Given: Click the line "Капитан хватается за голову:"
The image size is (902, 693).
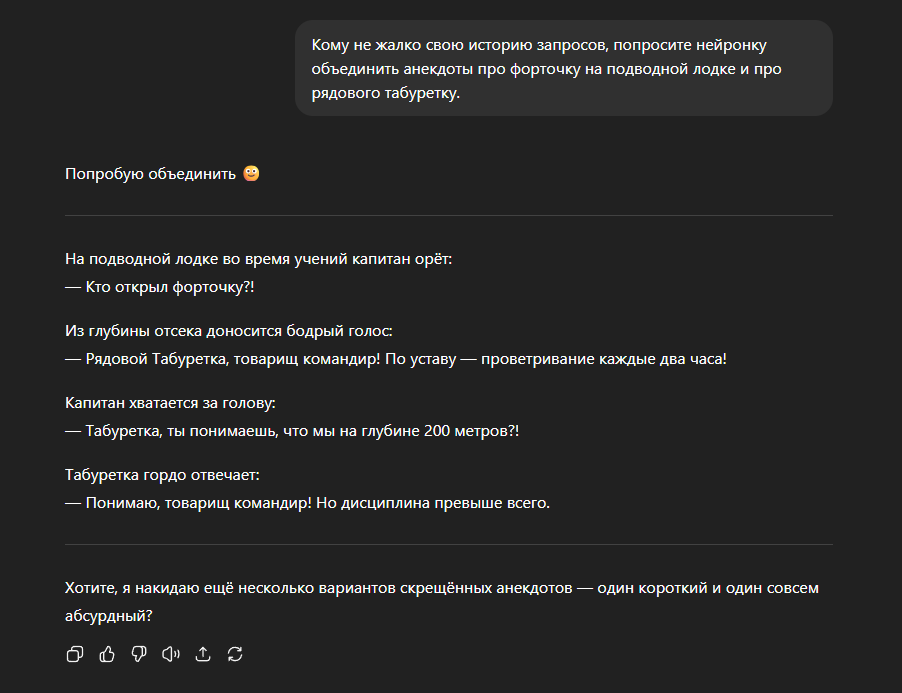Looking at the screenshot, I should (170, 403).
